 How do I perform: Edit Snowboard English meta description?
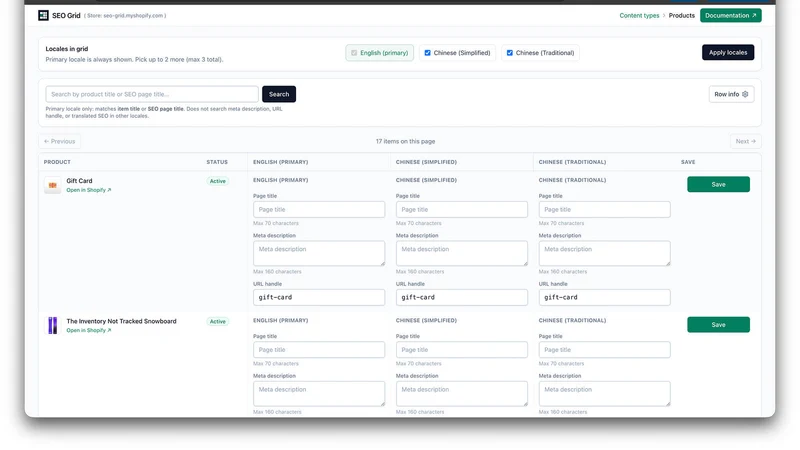coord(319,393)
